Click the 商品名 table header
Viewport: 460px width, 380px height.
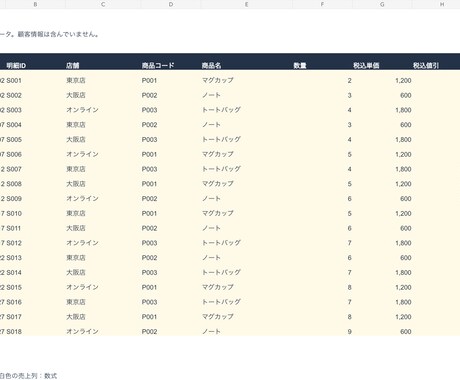[212, 65]
